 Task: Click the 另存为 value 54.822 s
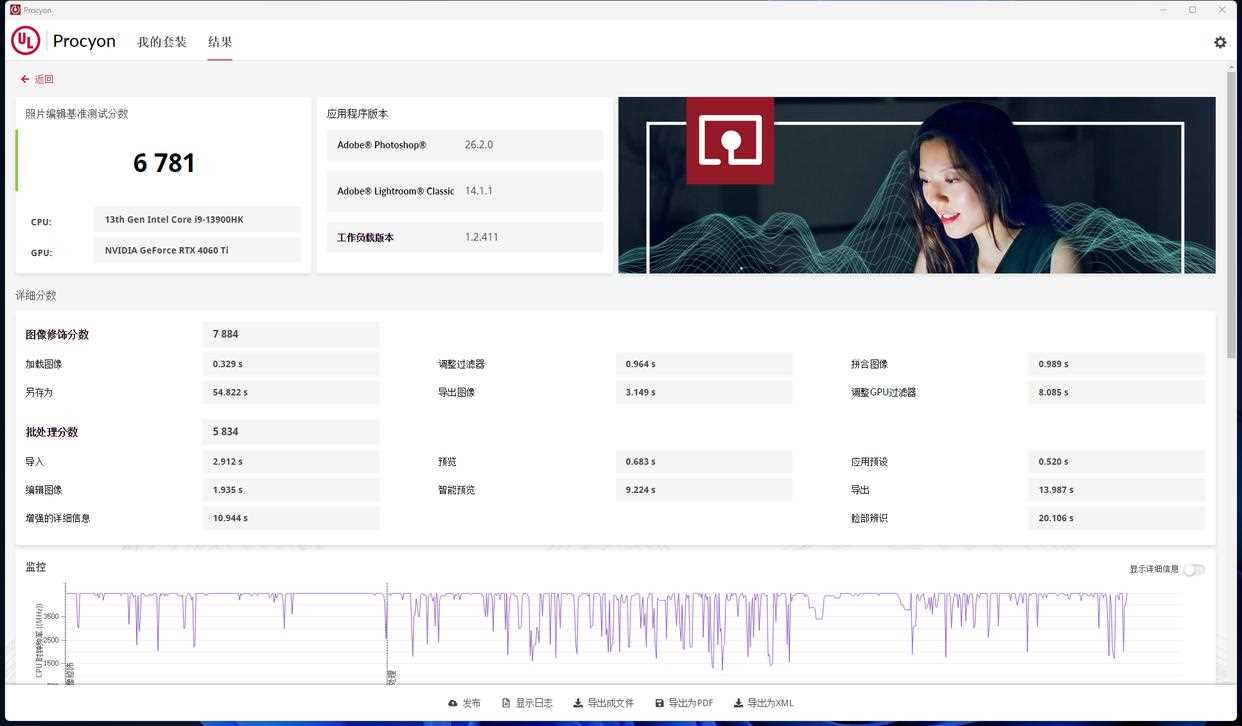tap(291, 392)
